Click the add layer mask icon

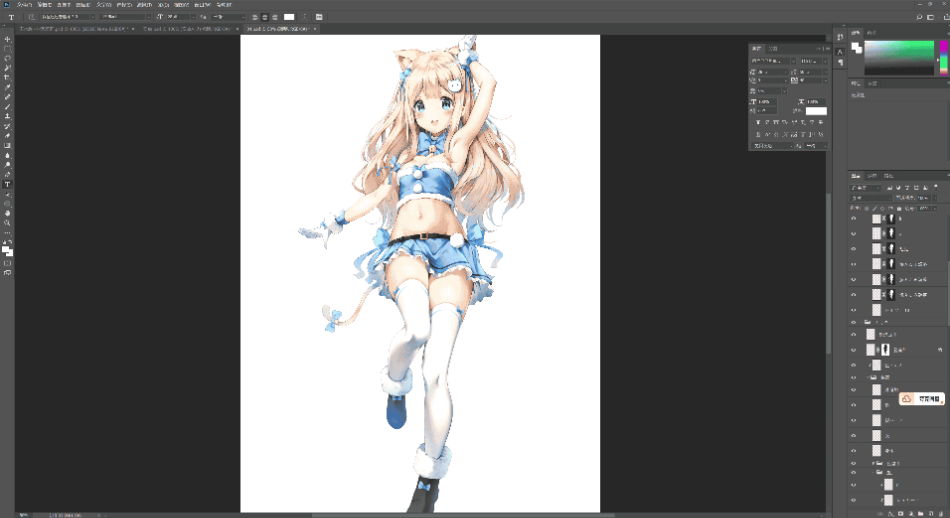tap(900, 513)
